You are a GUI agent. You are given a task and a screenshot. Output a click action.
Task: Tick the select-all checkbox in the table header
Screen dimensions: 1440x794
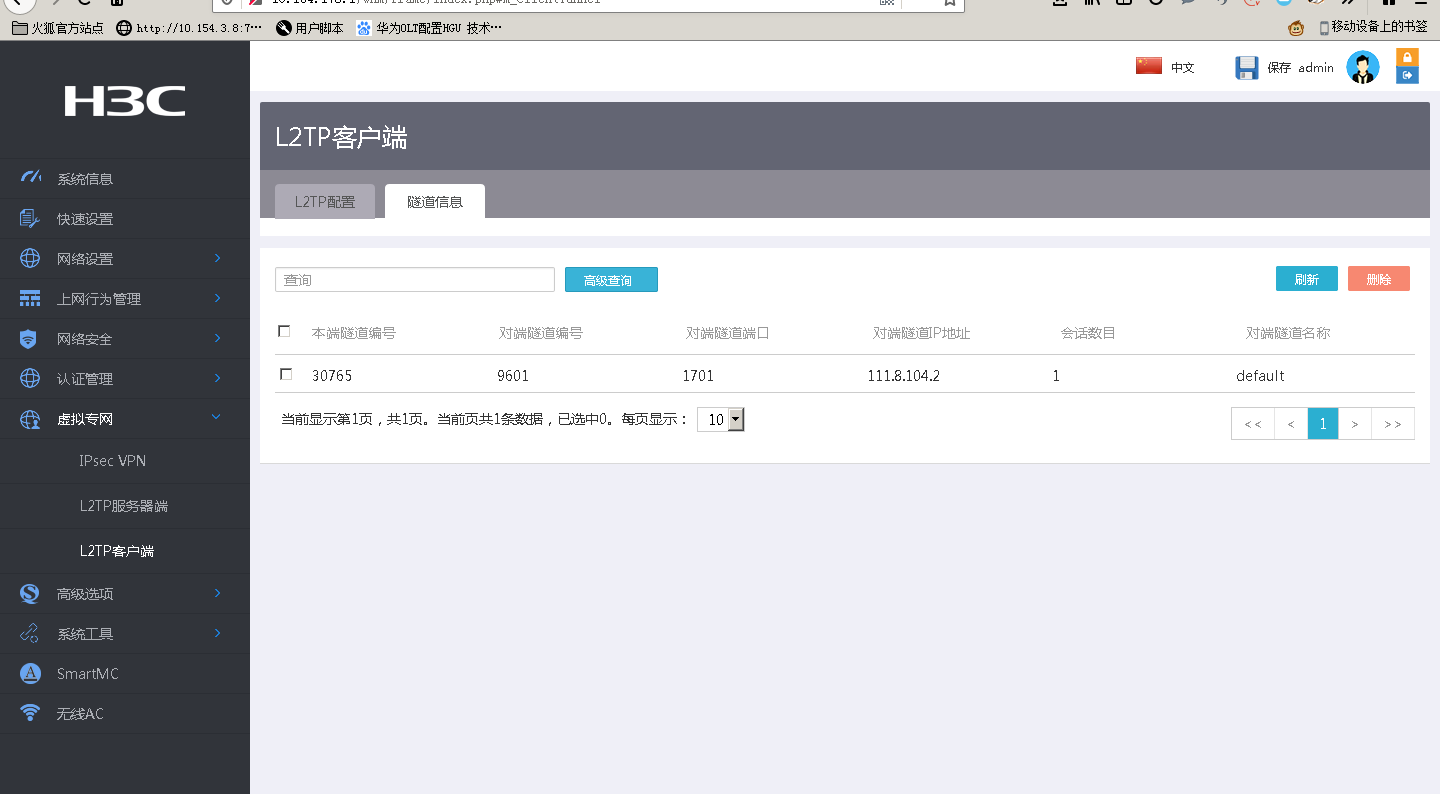point(284,331)
